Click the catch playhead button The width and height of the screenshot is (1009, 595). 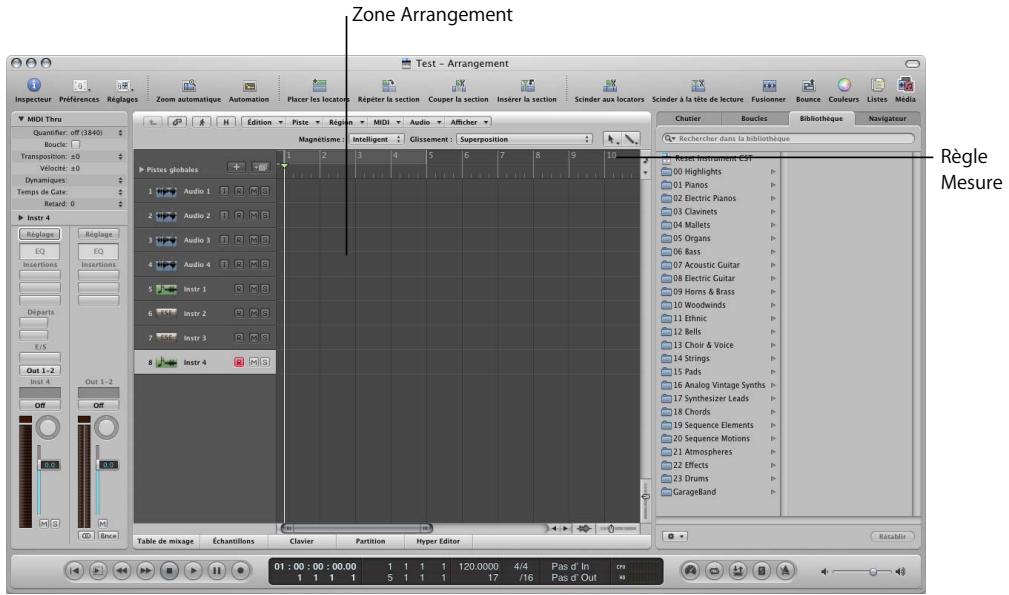click(x=201, y=122)
